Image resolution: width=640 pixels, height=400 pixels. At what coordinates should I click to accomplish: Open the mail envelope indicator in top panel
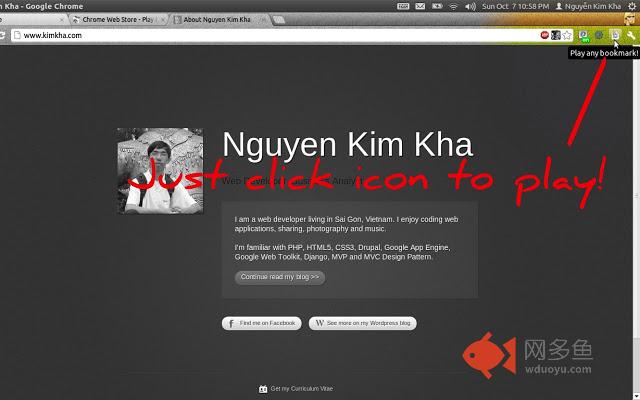[x=420, y=6]
